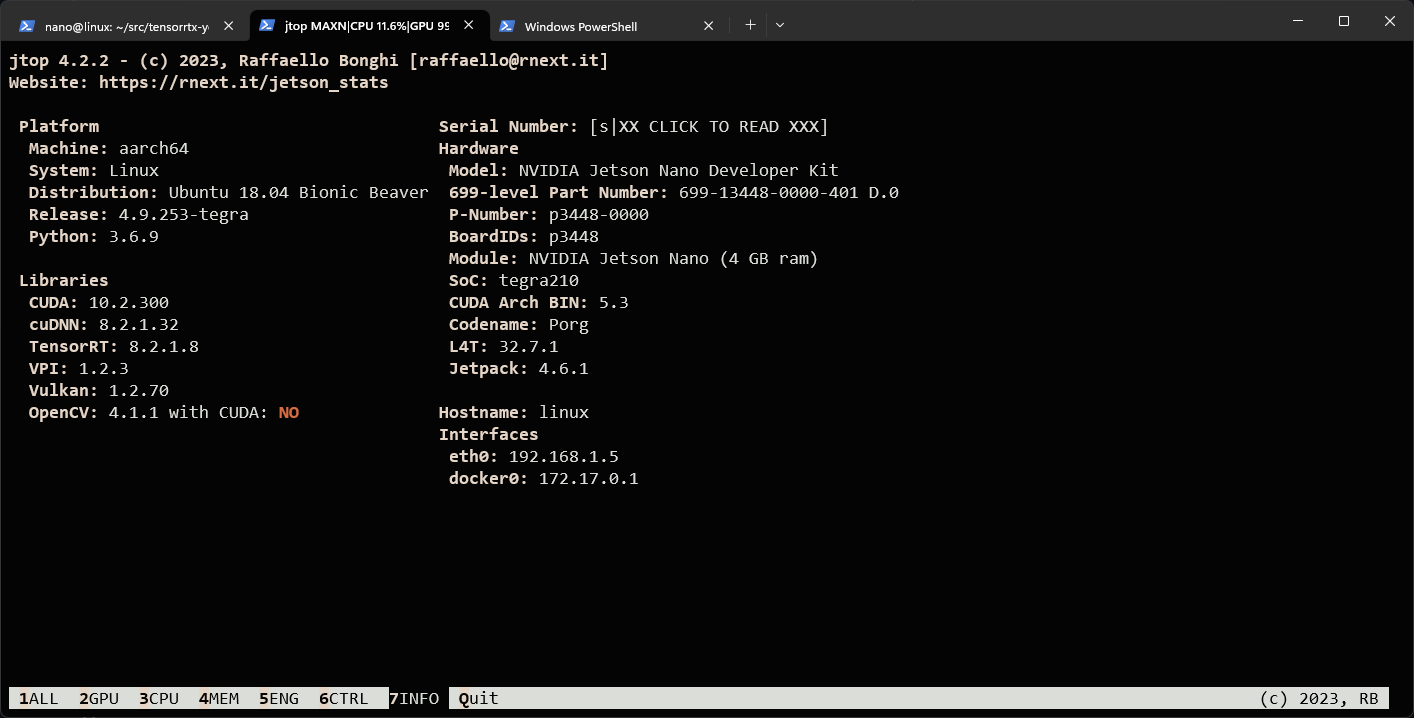Select the 1ALL page in jtop
The width and height of the screenshot is (1414, 718).
(38, 698)
